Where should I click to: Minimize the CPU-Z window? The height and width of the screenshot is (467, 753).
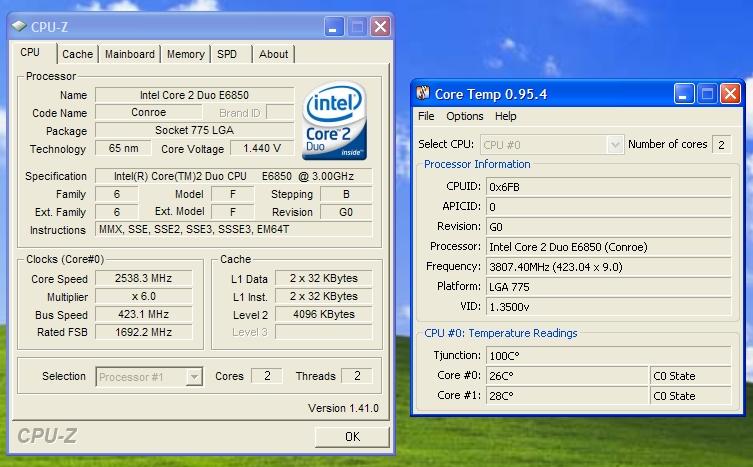point(334,27)
